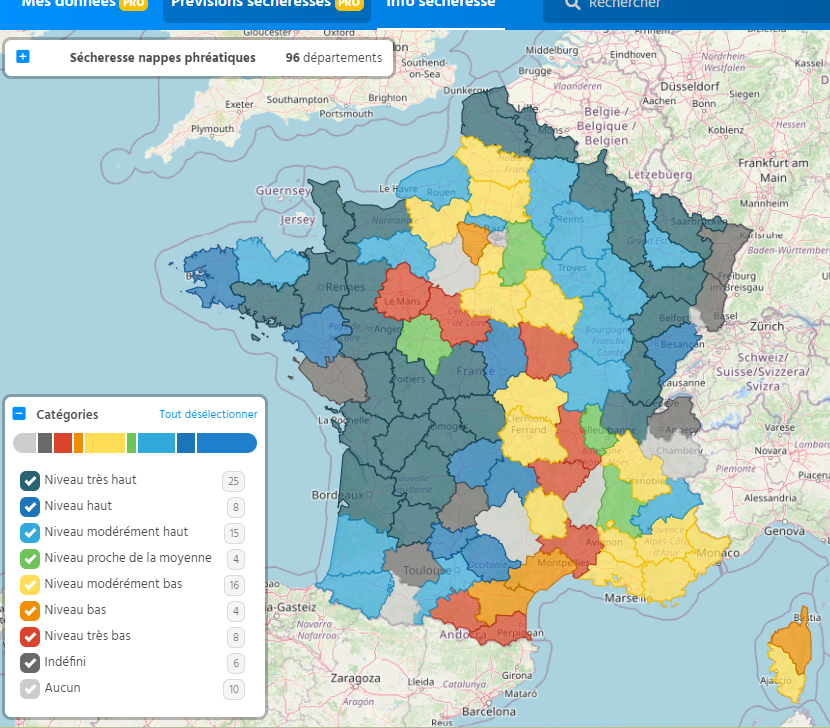
Task: Click the Catégories heading text
Action: pos(67,415)
